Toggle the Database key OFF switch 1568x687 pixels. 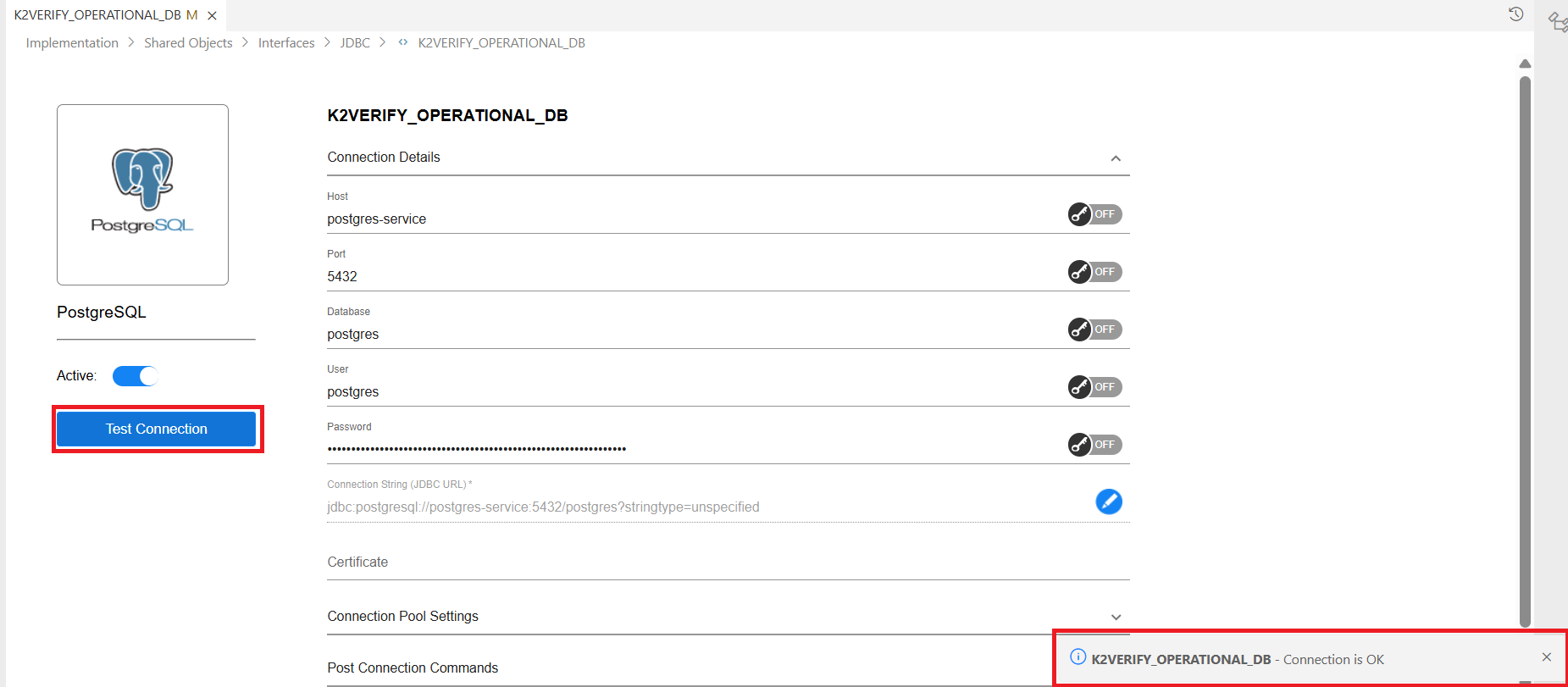[1094, 330]
